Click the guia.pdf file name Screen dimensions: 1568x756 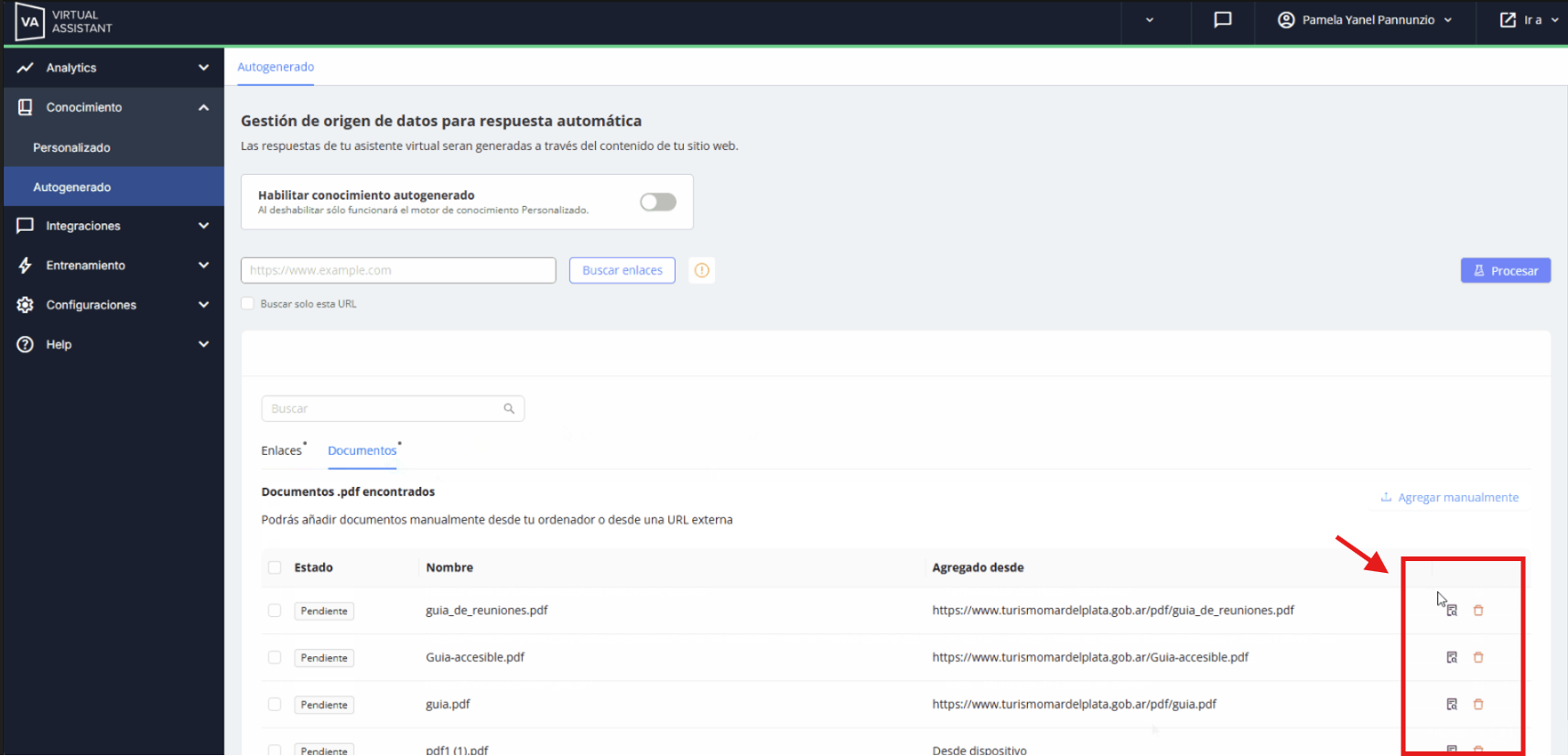pos(448,704)
